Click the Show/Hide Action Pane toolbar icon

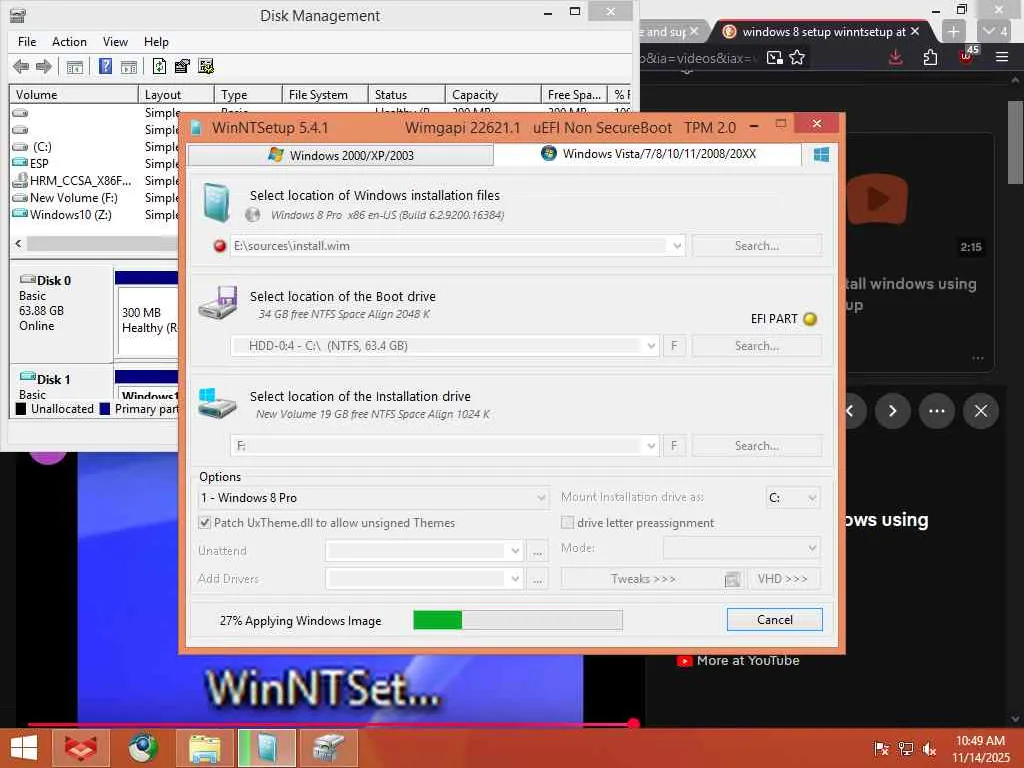[129, 67]
